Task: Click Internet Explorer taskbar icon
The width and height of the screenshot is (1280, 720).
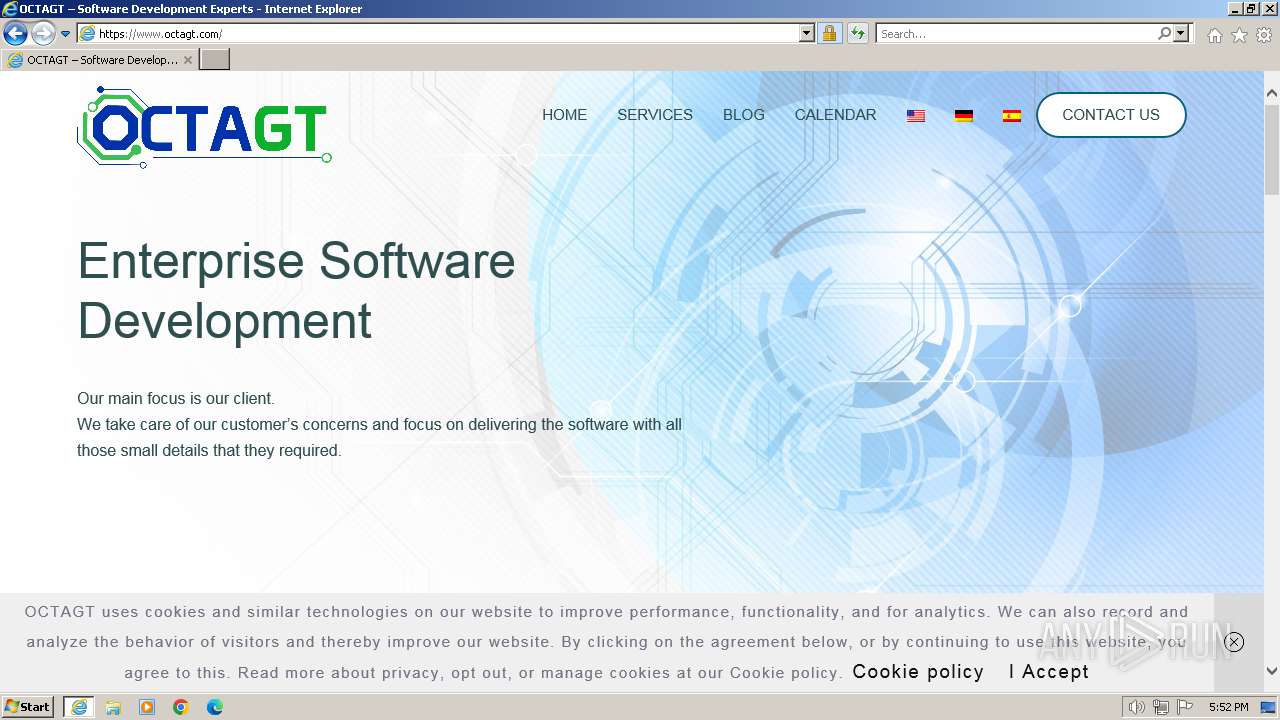Action: tap(79, 707)
